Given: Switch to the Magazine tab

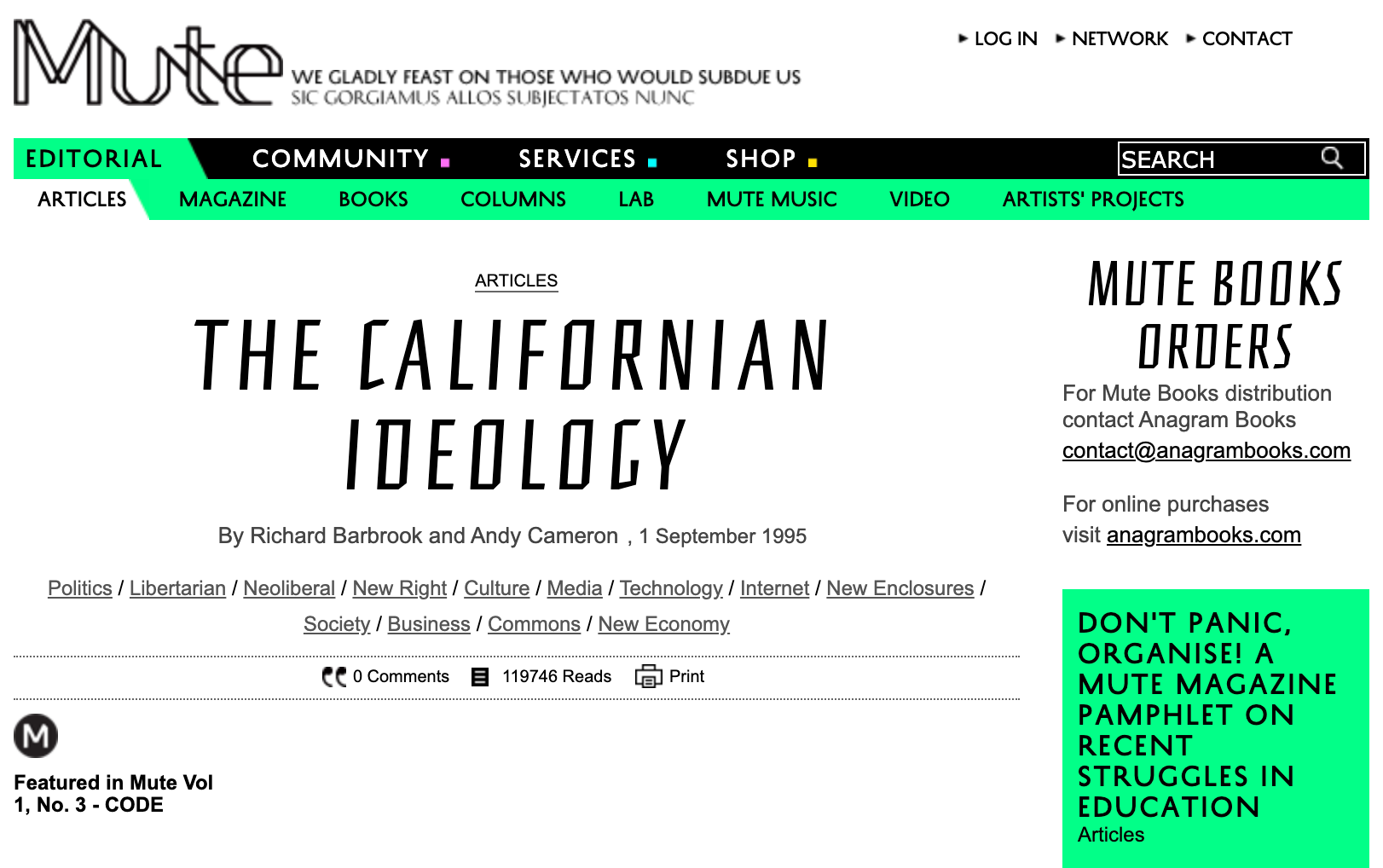Looking at the screenshot, I should [x=233, y=200].
